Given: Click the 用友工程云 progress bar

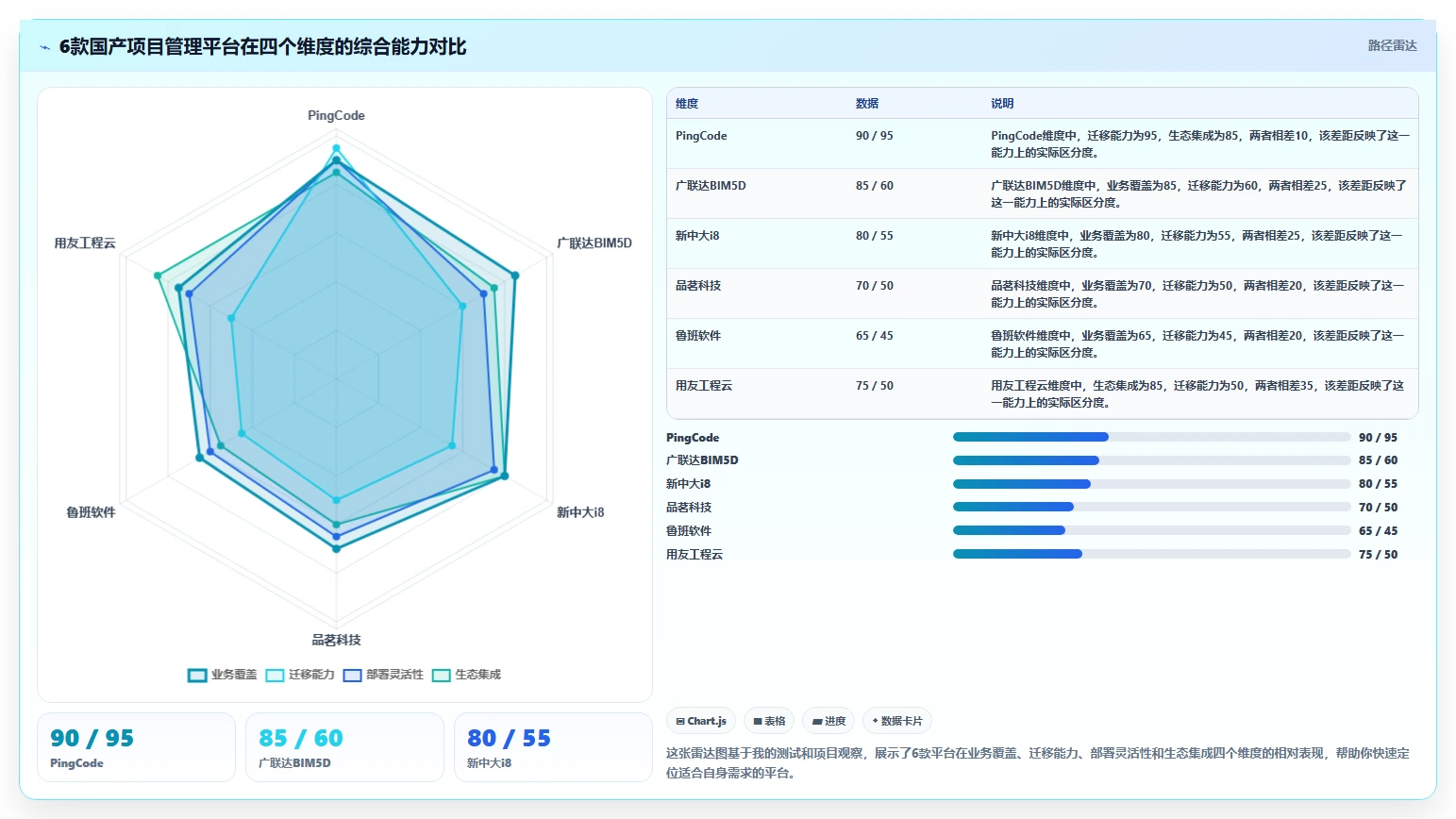Looking at the screenshot, I should coord(1152,554).
